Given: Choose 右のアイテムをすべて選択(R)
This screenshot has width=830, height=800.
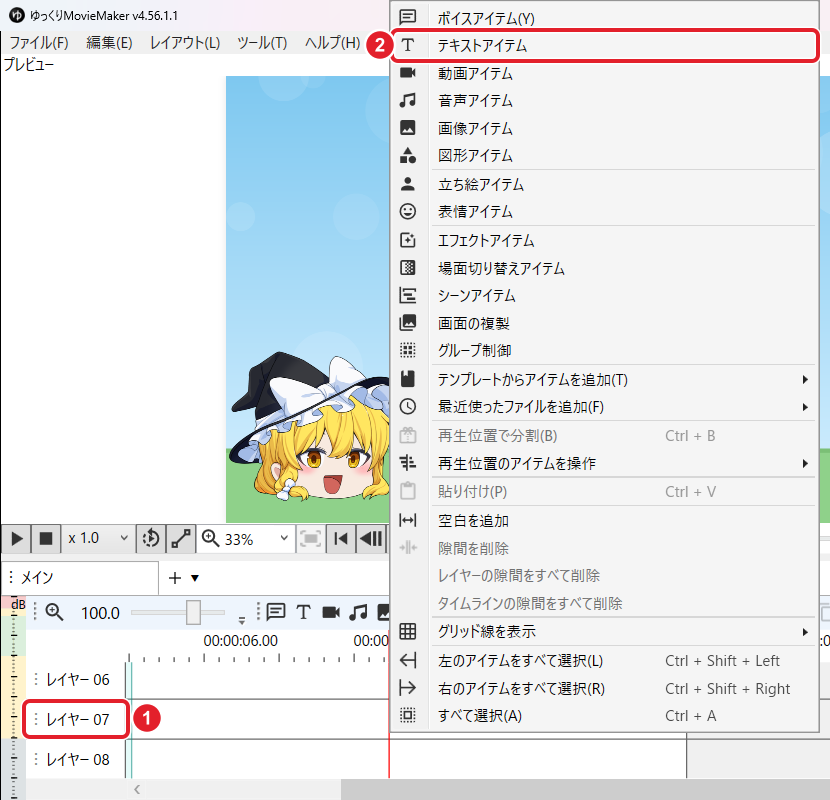Looking at the screenshot, I should click(x=604, y=688).
